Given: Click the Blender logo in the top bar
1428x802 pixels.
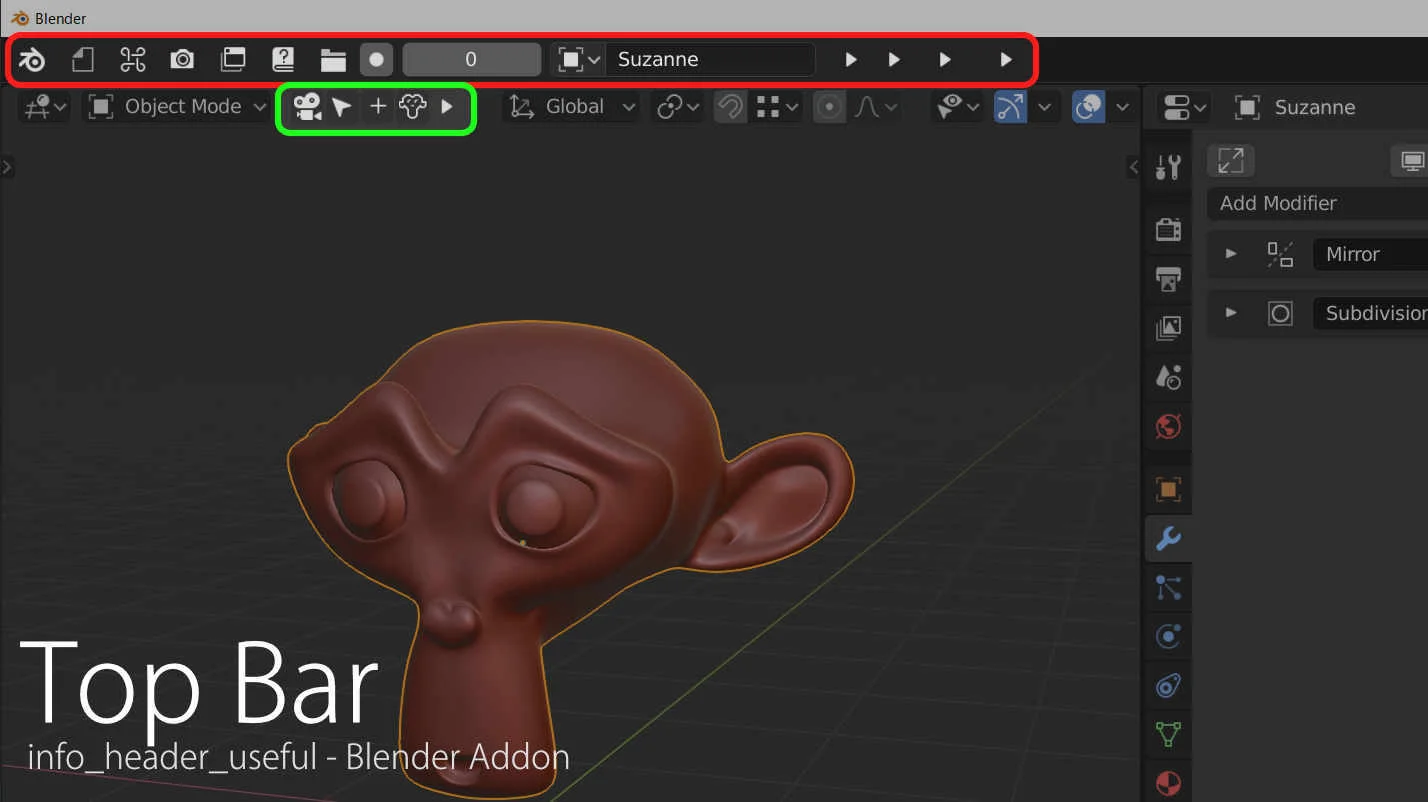Looking at the screenshot, I should click(x=31, y=59).
